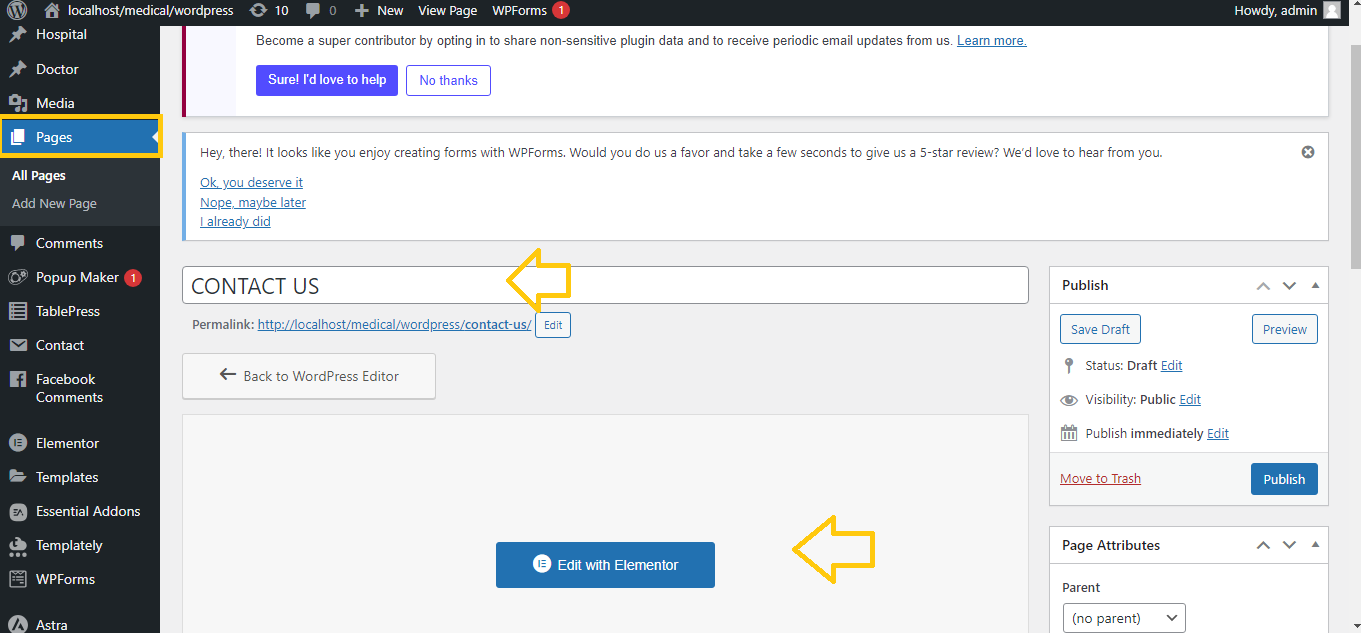
Task: Dismiss the WPForms review notice
Action: click(x=1307, y=152)
